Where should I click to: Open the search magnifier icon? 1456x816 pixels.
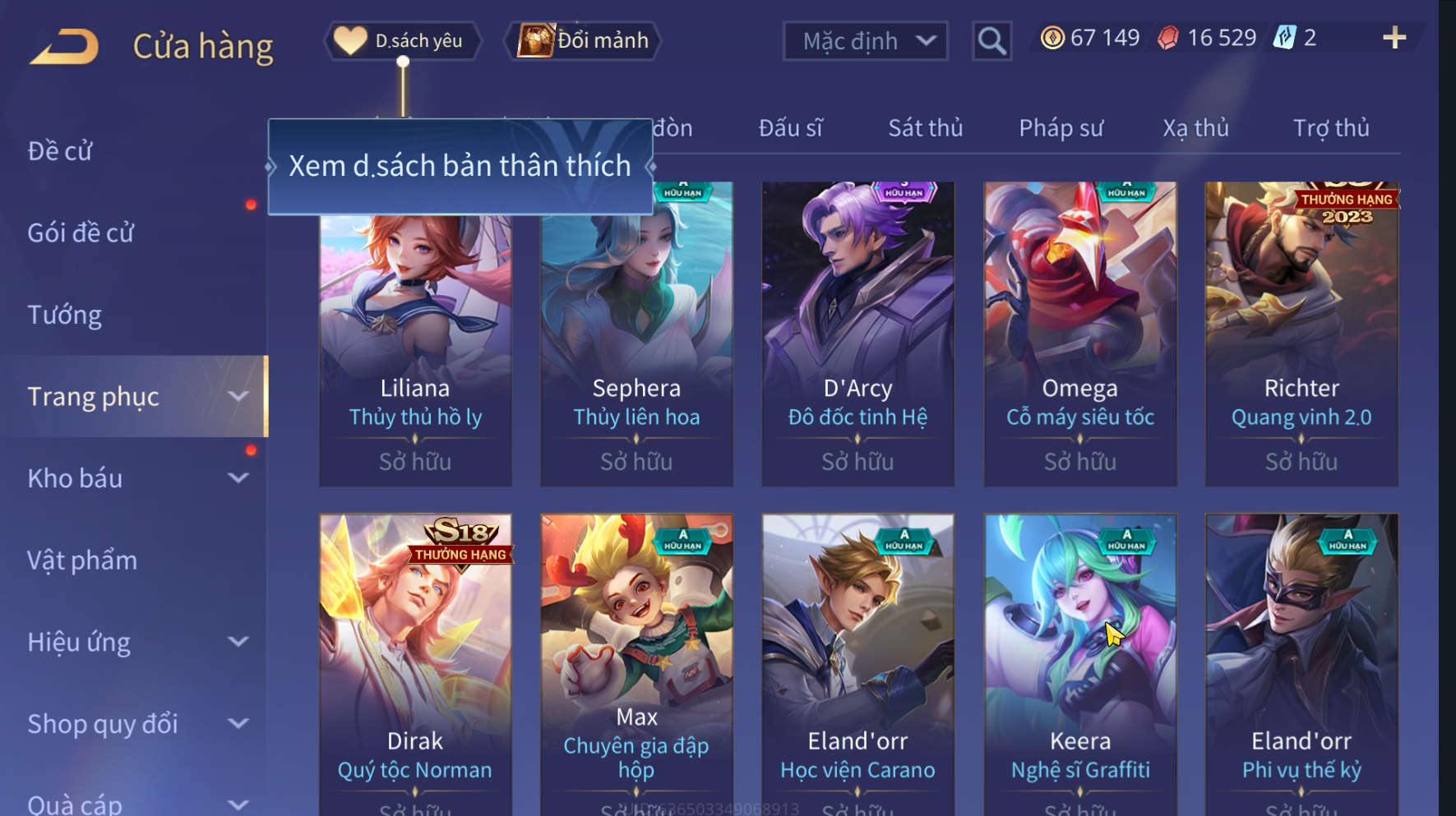pyautogui.click(x=991, y=40)
